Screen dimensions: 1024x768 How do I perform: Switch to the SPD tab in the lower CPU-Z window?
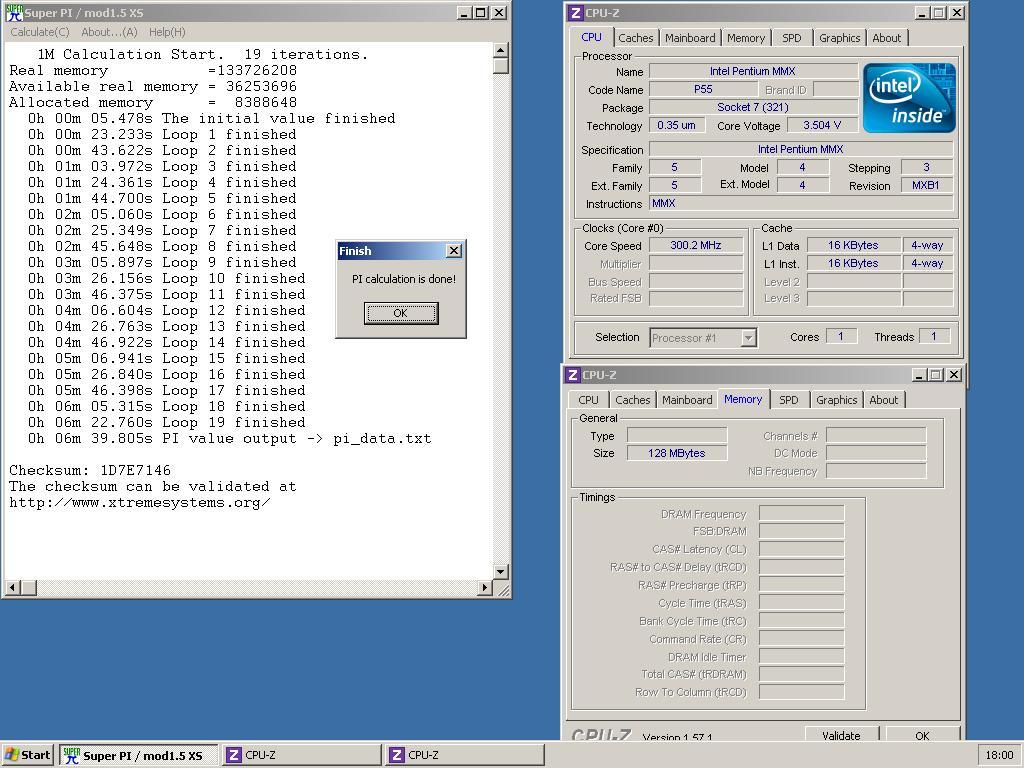point(789,400)
